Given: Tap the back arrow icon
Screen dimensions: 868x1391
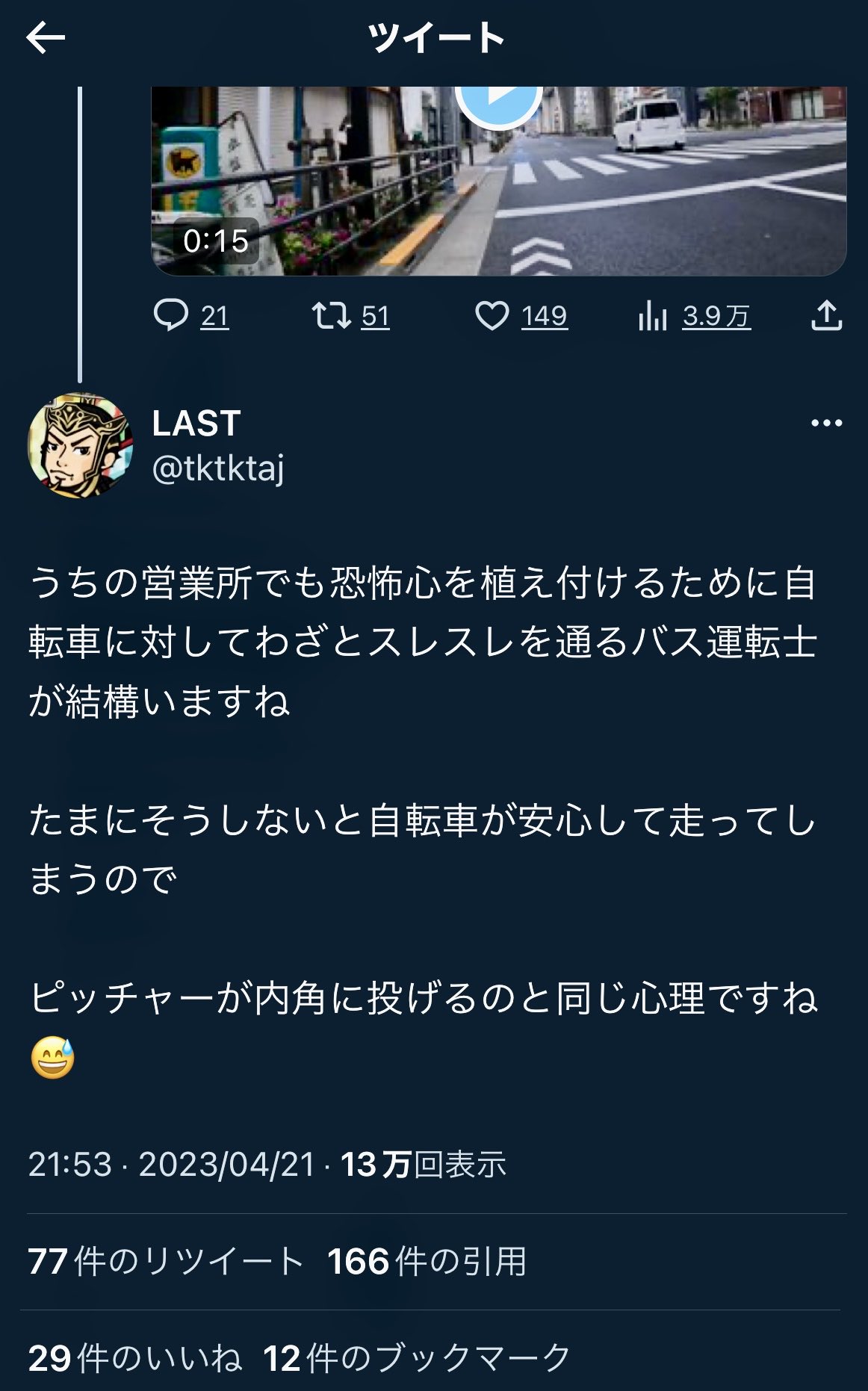Looking at the screenshot, I should pyautogui.click(x=46, y=38).
